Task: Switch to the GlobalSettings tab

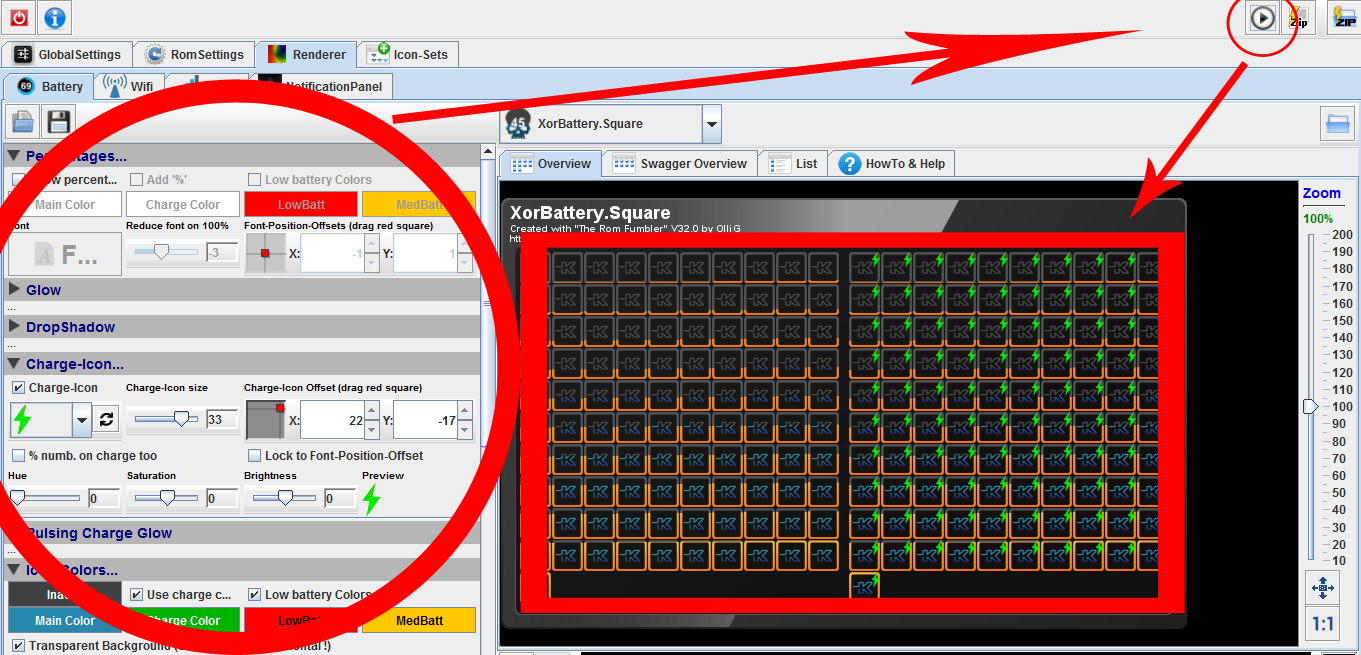Action: tap(68, 55)
